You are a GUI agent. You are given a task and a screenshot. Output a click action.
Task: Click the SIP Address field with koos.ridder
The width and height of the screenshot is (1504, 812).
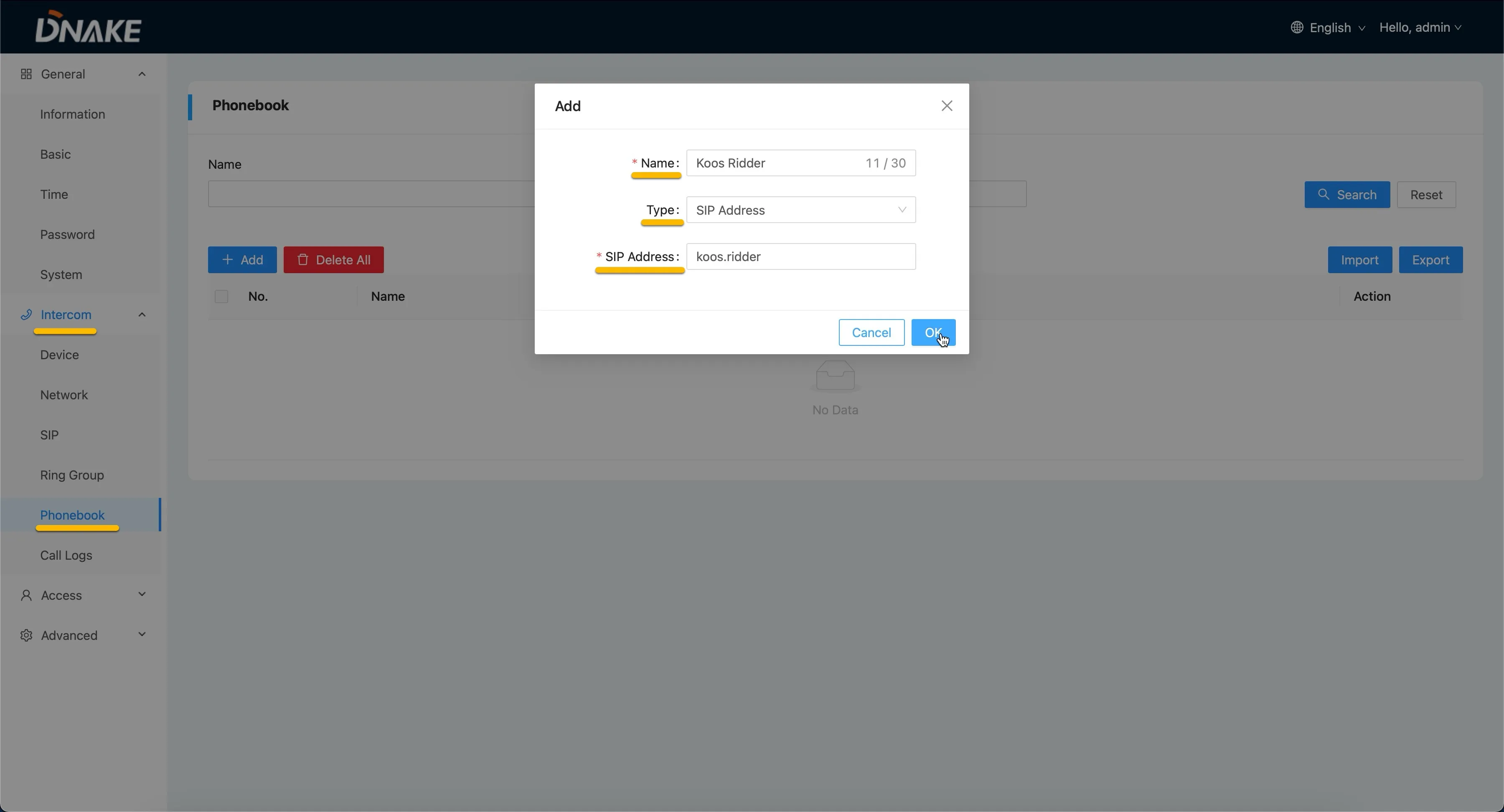click(801, 257)
